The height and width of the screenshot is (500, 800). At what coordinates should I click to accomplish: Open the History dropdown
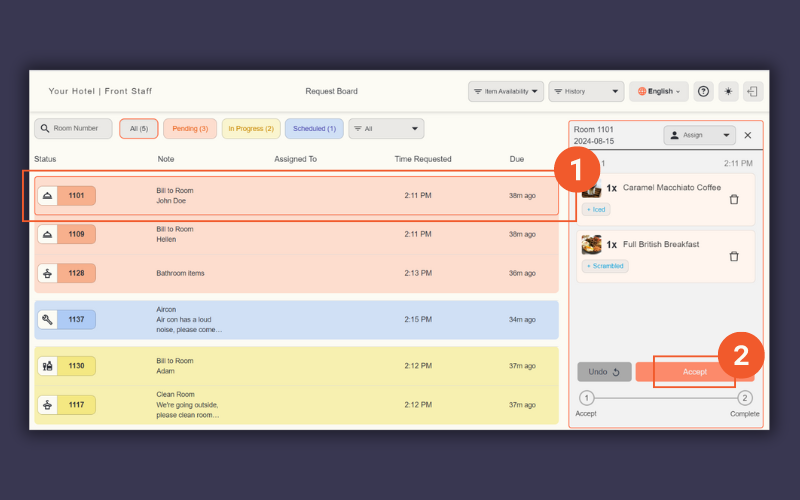point(585,91)
